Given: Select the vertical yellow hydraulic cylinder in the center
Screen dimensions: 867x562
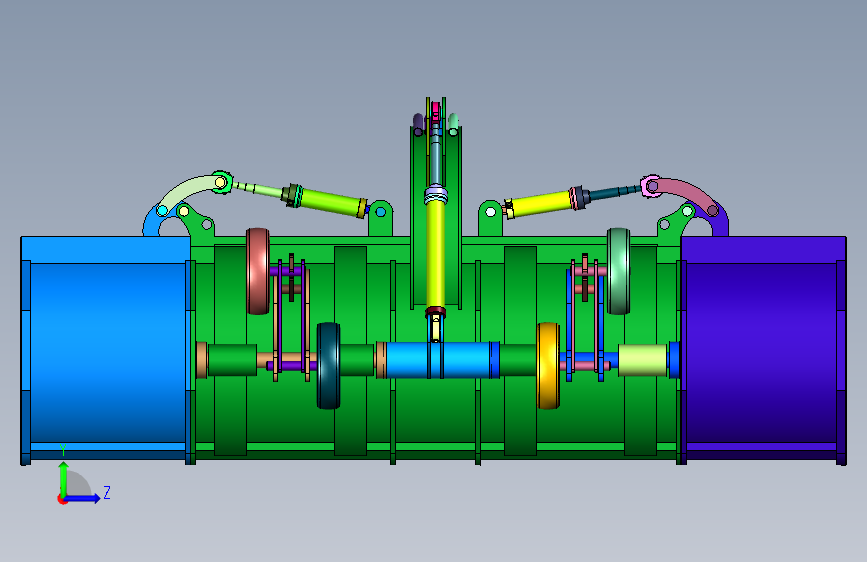Looking at the screenshot, I should pos(436,254).
